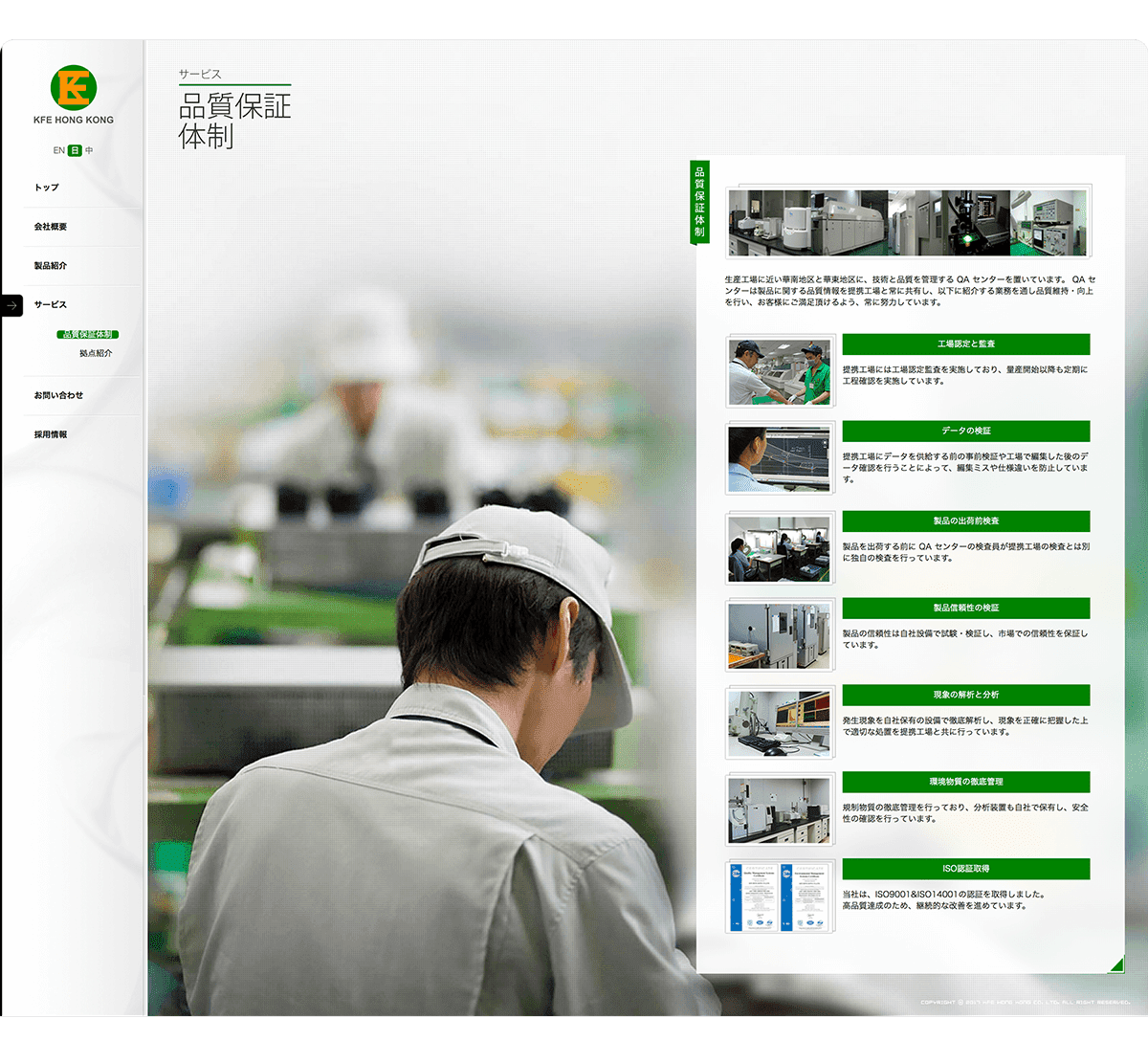Select 品質保証体制 submenu item

pyautogui.click(x=88, y=335)
